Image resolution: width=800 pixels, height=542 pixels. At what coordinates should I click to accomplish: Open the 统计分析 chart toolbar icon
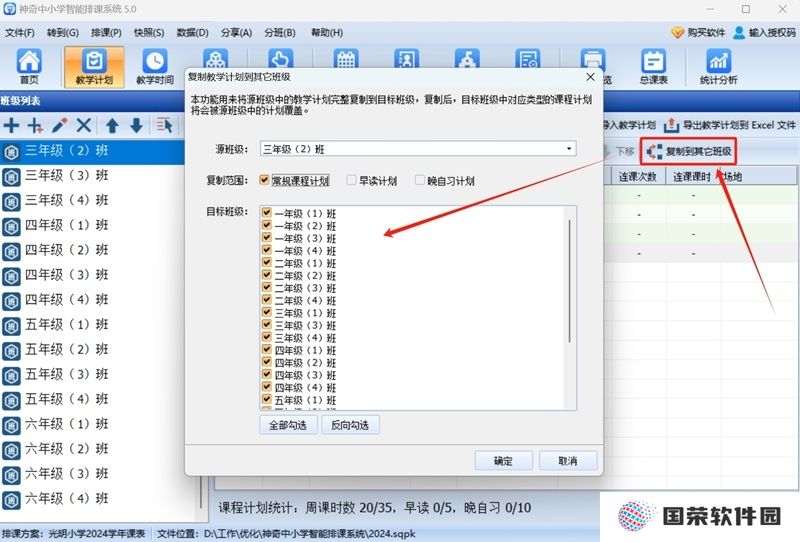click(x=718, y=67)
